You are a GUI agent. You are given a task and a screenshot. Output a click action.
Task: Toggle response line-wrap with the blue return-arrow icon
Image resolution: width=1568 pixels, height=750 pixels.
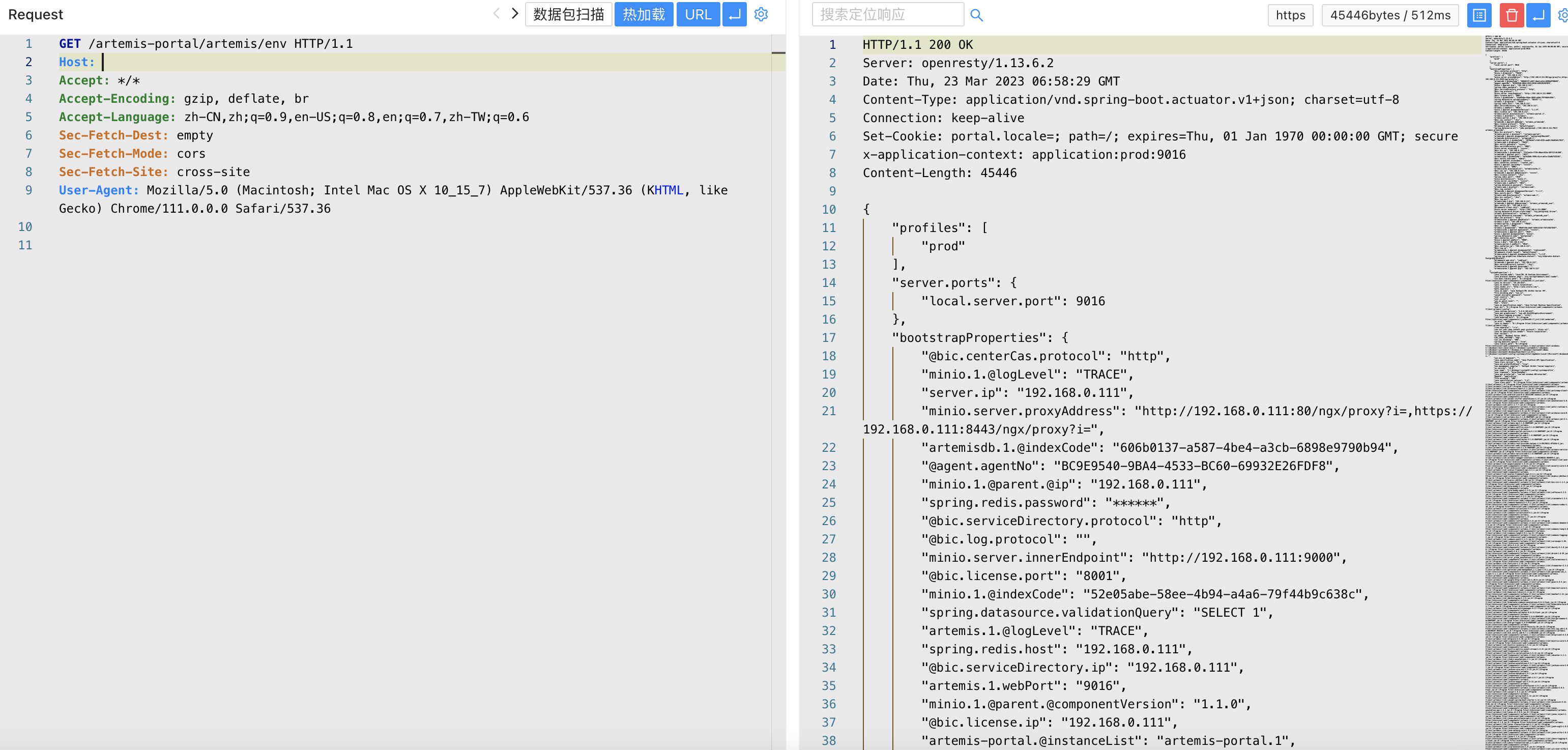[x=1538, y=15]
